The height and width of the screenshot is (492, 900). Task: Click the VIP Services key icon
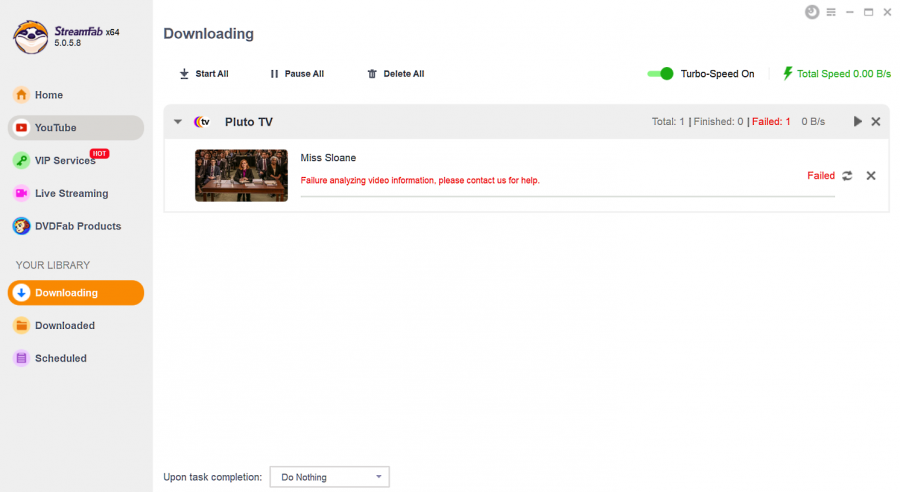tap(21, 160)
